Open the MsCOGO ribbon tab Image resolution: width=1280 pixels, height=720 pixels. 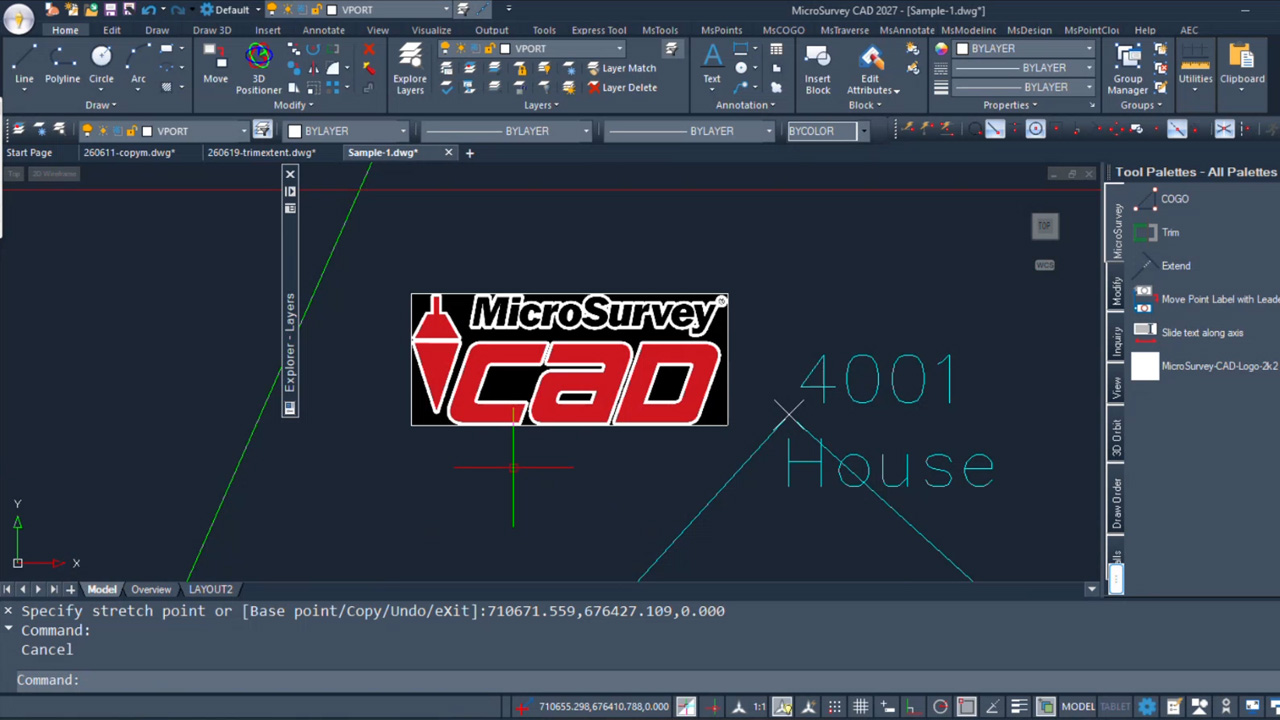(x=783, y=30)
